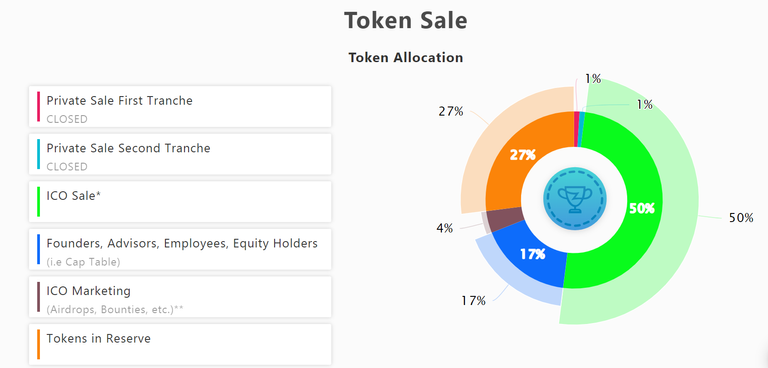Click the green color bar beside ICO Sale

click(38, 201)
